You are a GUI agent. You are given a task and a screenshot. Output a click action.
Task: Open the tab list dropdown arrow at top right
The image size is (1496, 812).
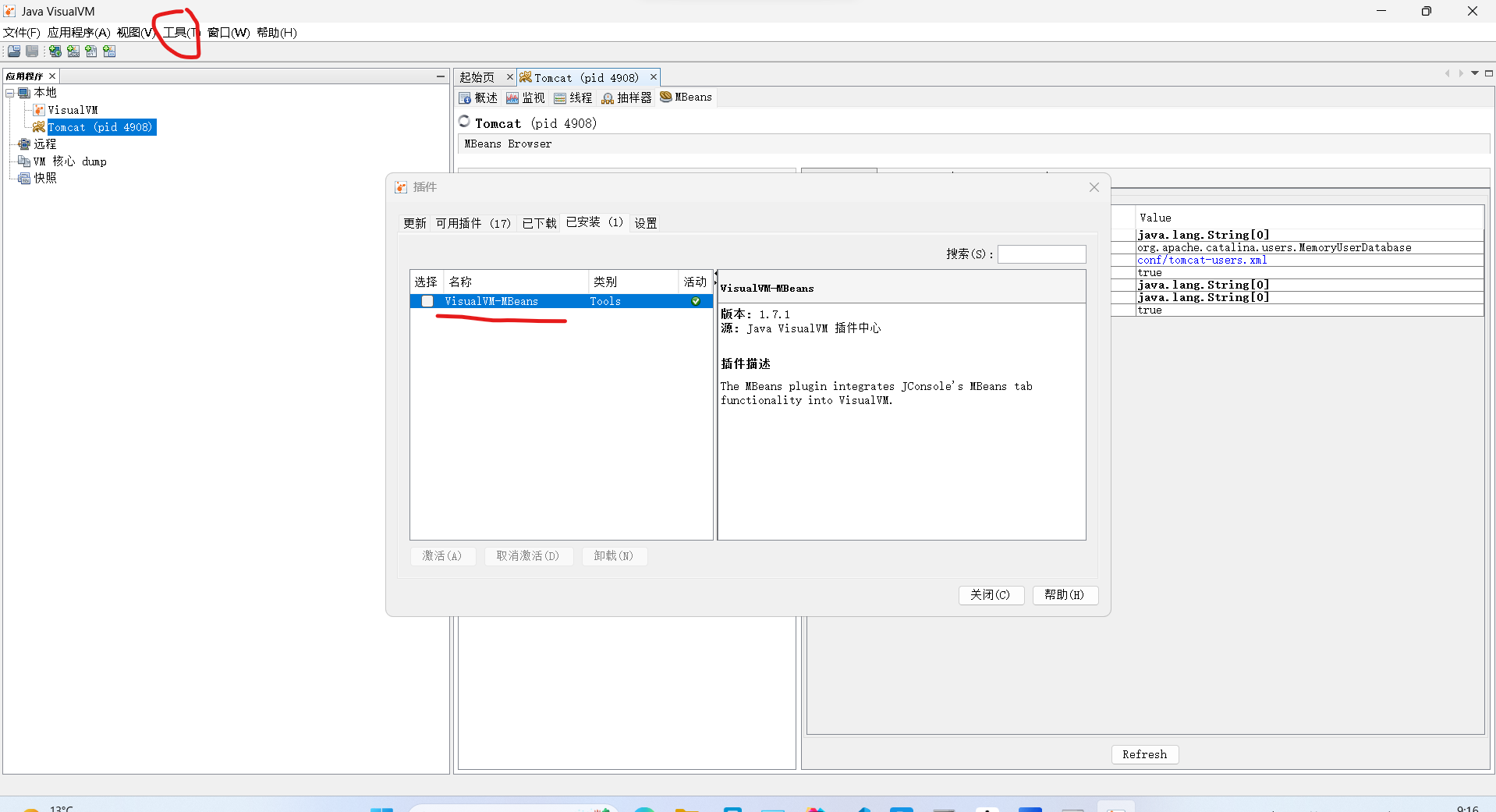tap(1474, 73)
